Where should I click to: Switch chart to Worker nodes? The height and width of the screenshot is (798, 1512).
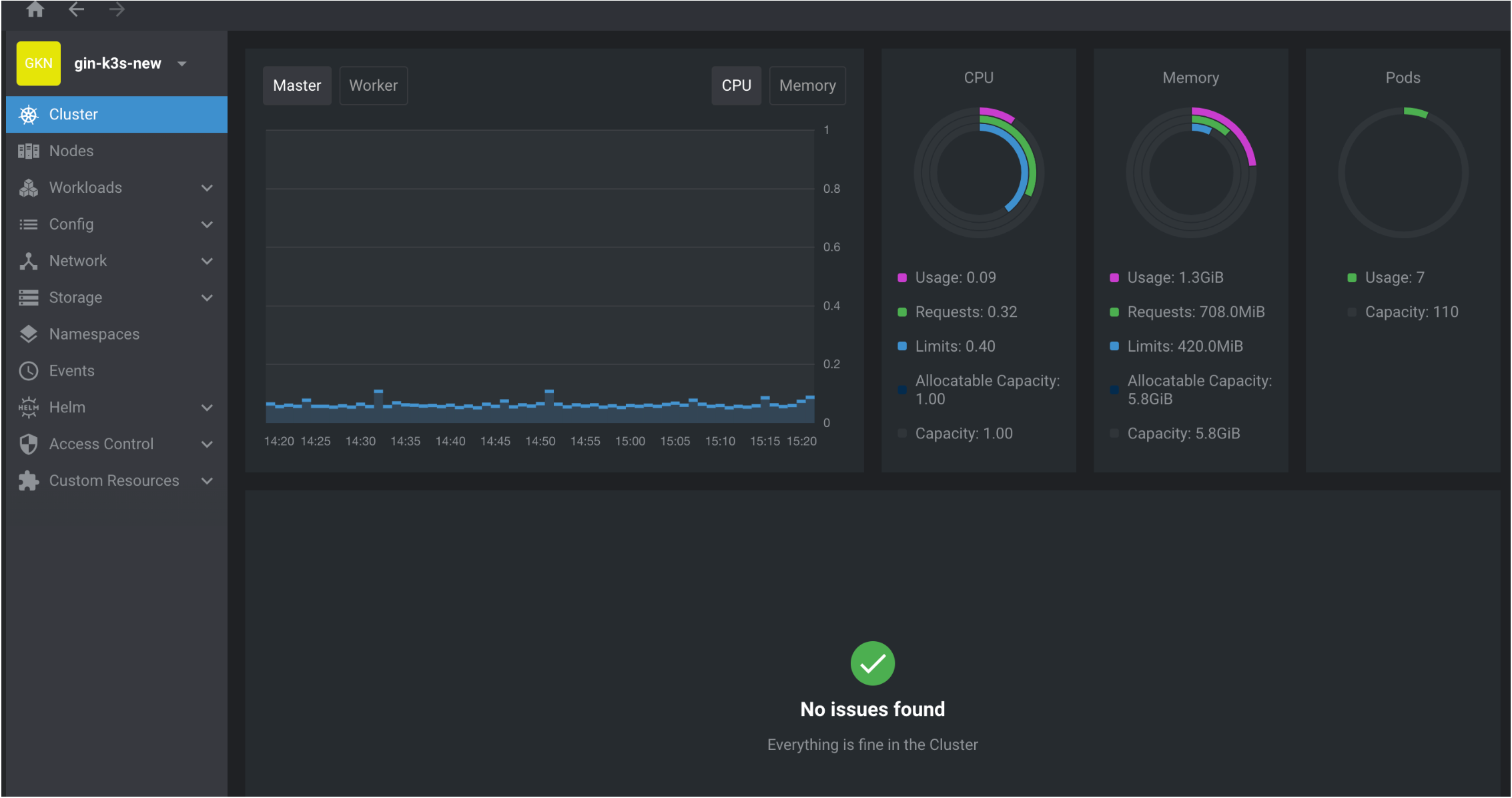pos(373,85)
